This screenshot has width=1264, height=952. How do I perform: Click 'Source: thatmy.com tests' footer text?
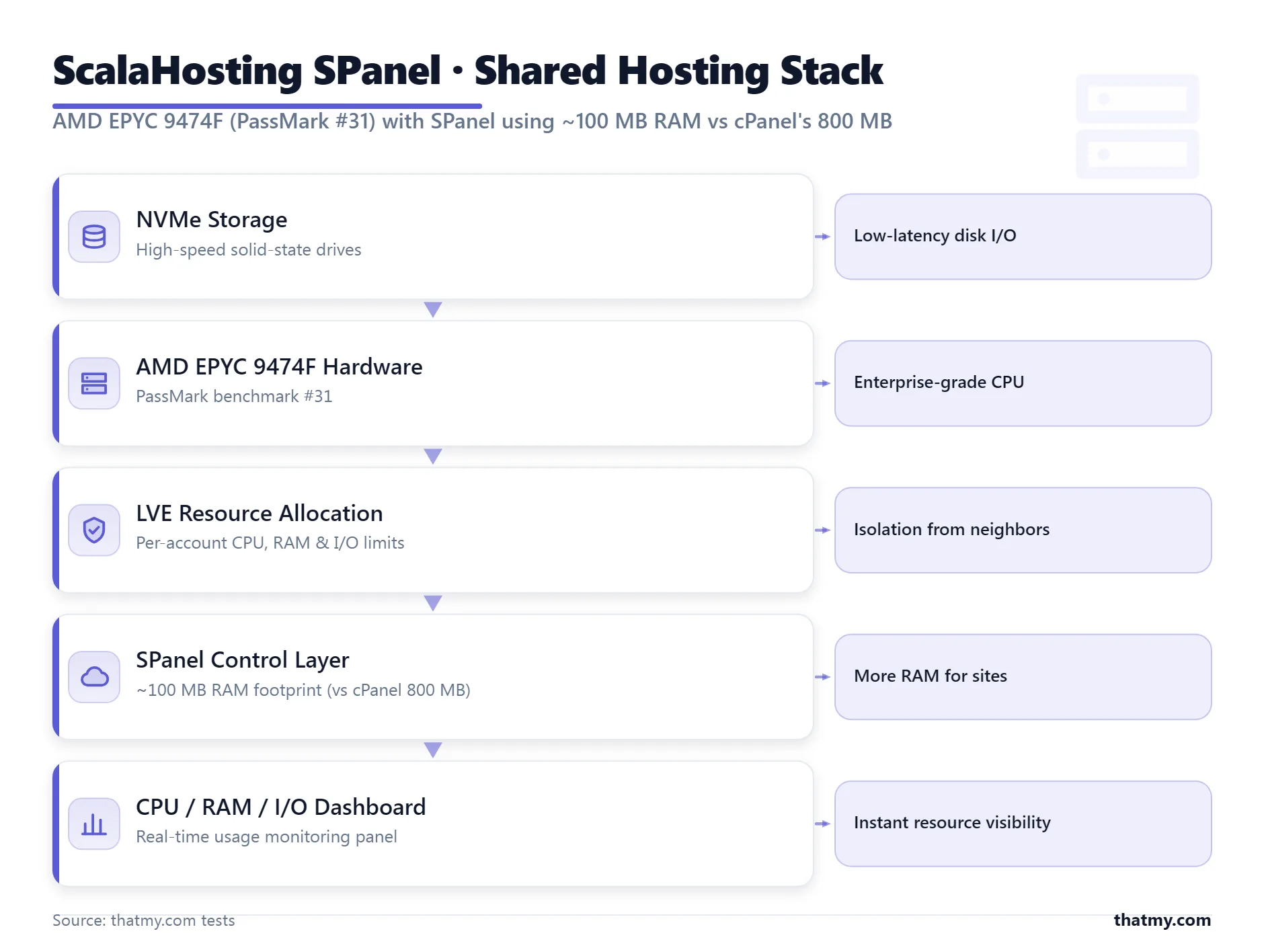tap(144, 920)
